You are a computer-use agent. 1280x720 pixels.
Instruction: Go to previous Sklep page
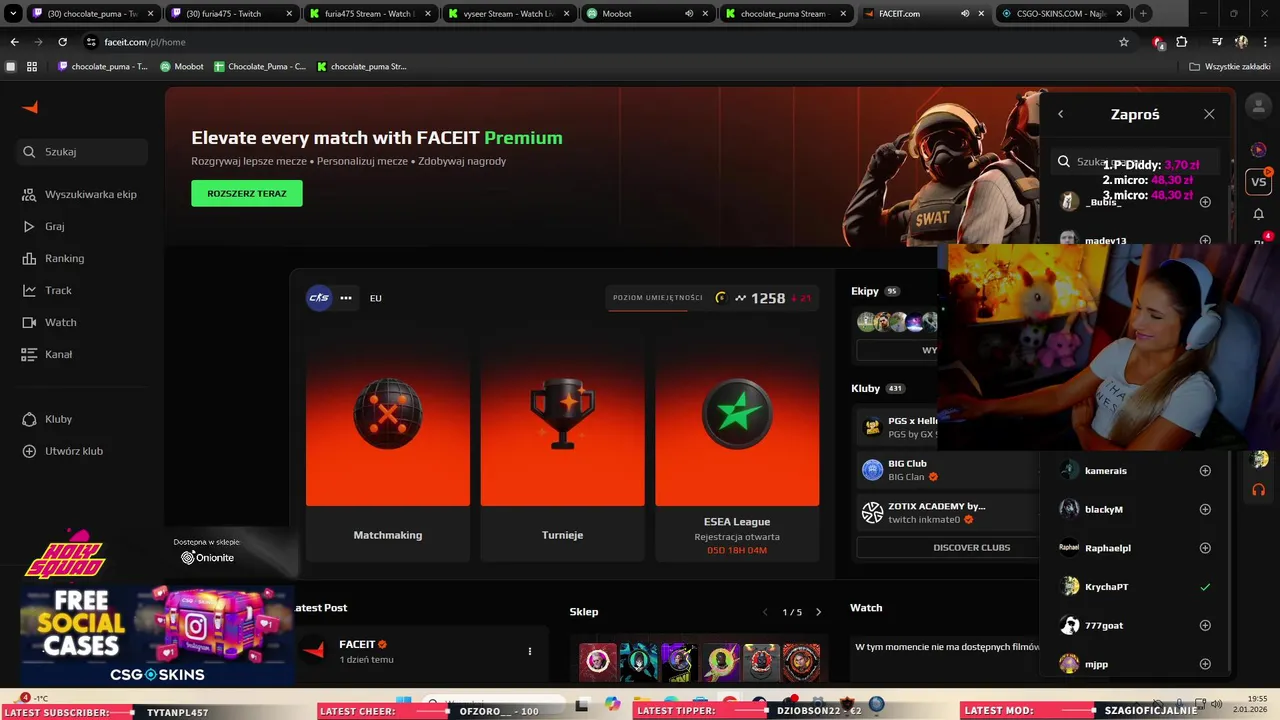tap(766, 612)
